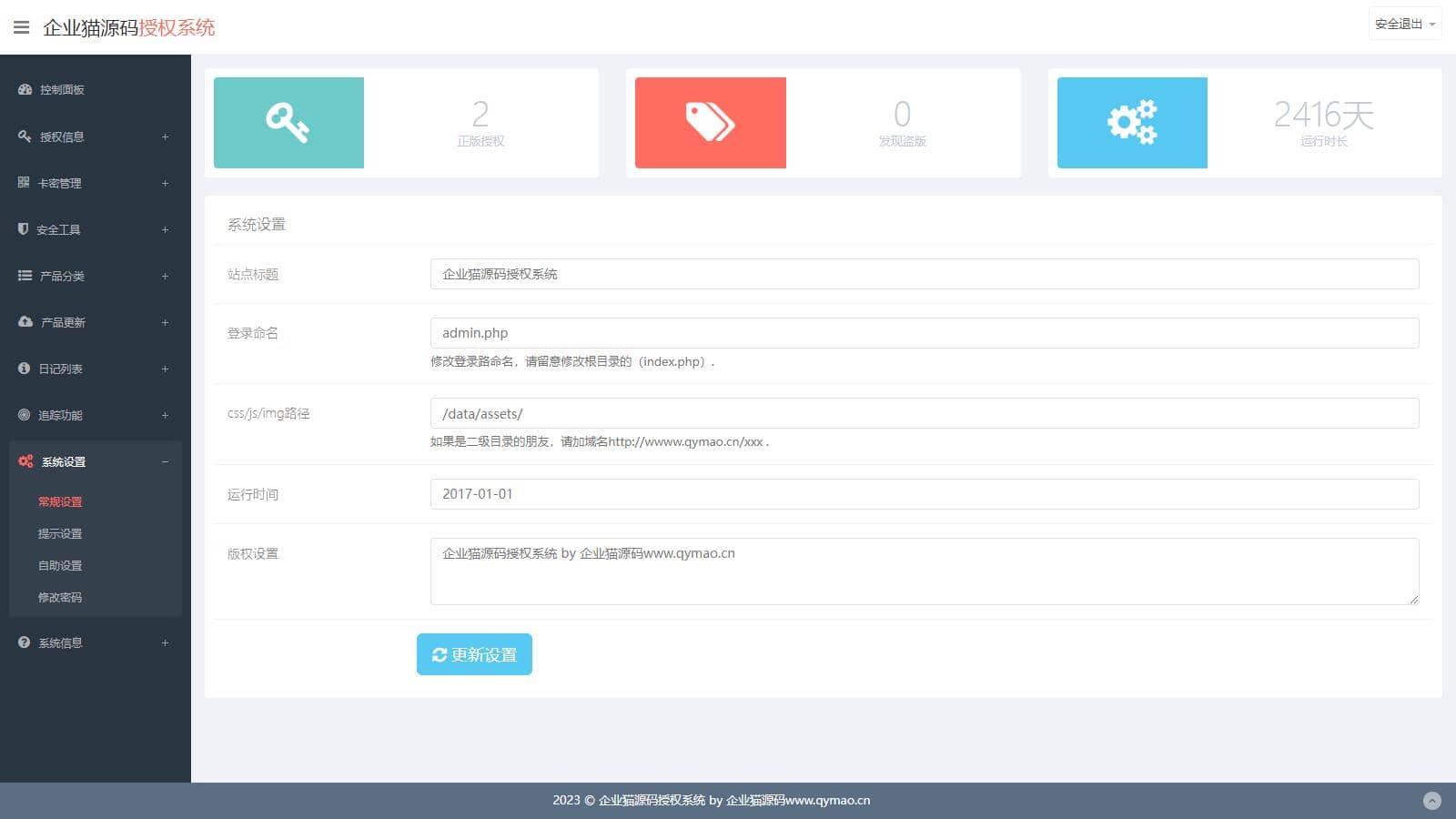
Task: Expand the 日记列表 menu plus sign
Action: coord(165,369)
